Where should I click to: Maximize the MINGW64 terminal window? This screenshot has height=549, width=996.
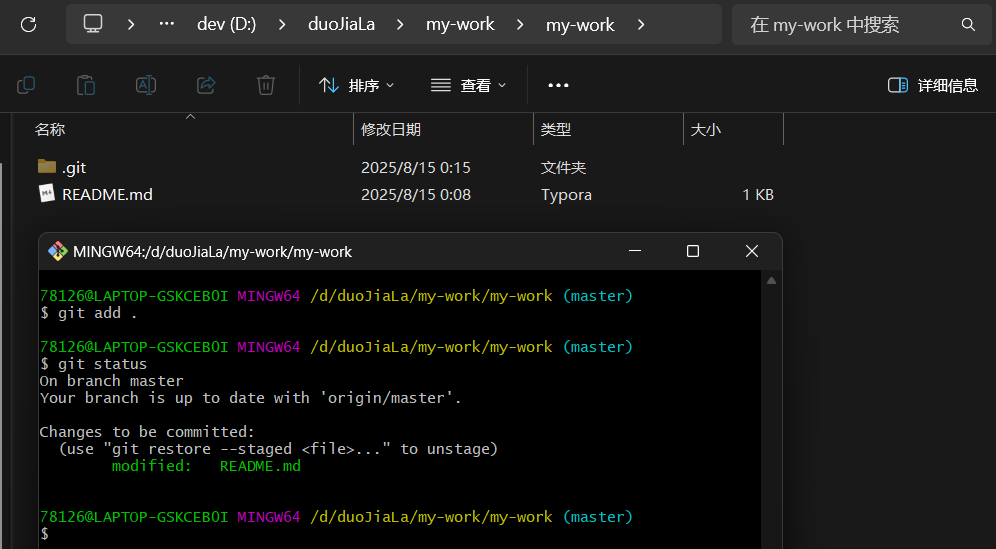pyautogui.click(x=693, y=251)
